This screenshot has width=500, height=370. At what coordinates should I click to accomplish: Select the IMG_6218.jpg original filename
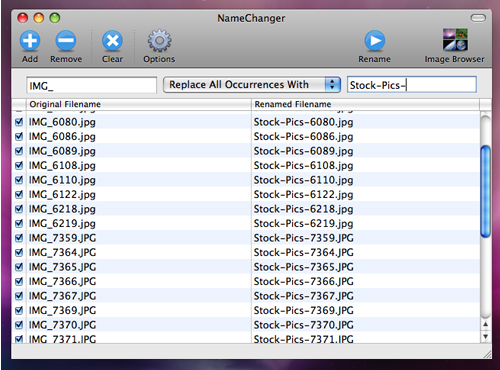(x=62, y=209)
